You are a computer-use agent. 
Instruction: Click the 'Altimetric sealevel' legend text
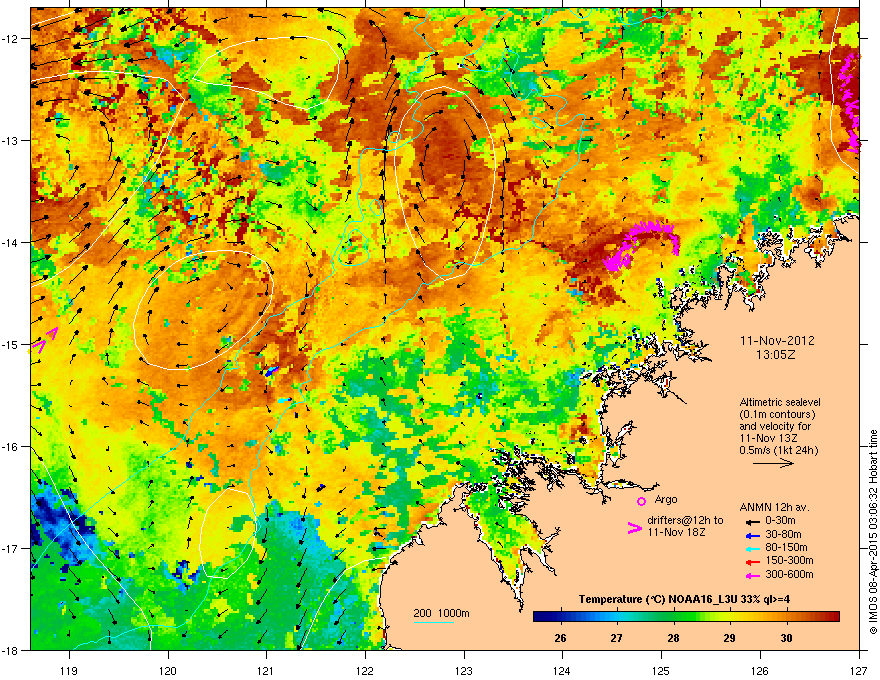[x=780, y=402]
